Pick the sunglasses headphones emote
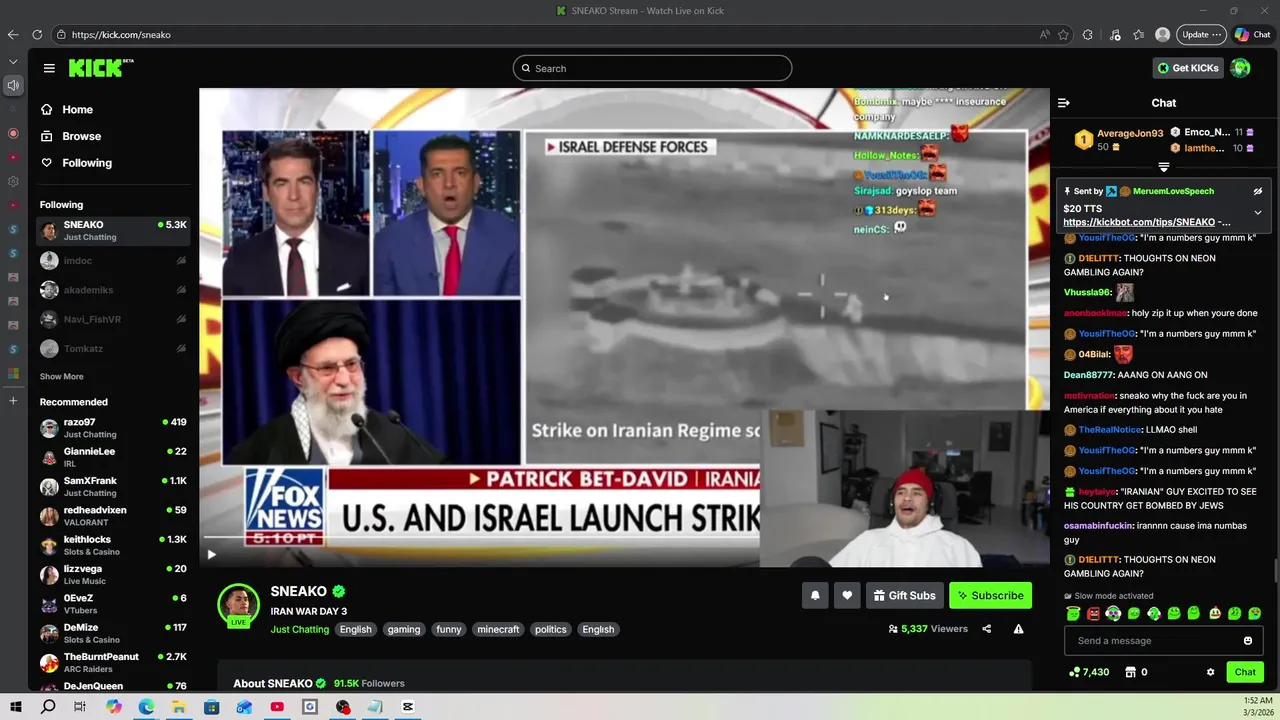The height and width of the screenshot is (720, 1280). click(x=1113, y=613)
